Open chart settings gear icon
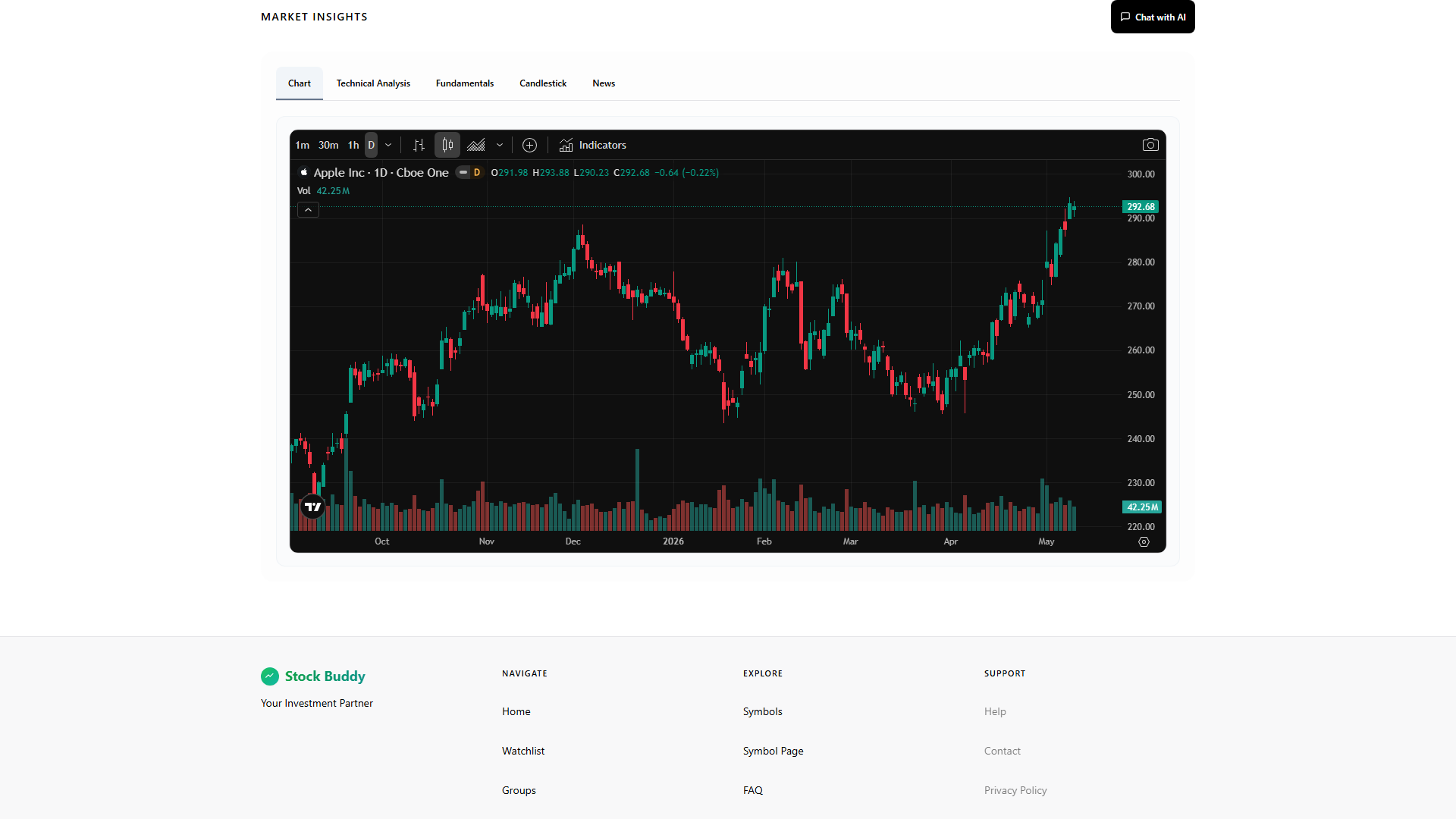 [x=1144, y=542]
